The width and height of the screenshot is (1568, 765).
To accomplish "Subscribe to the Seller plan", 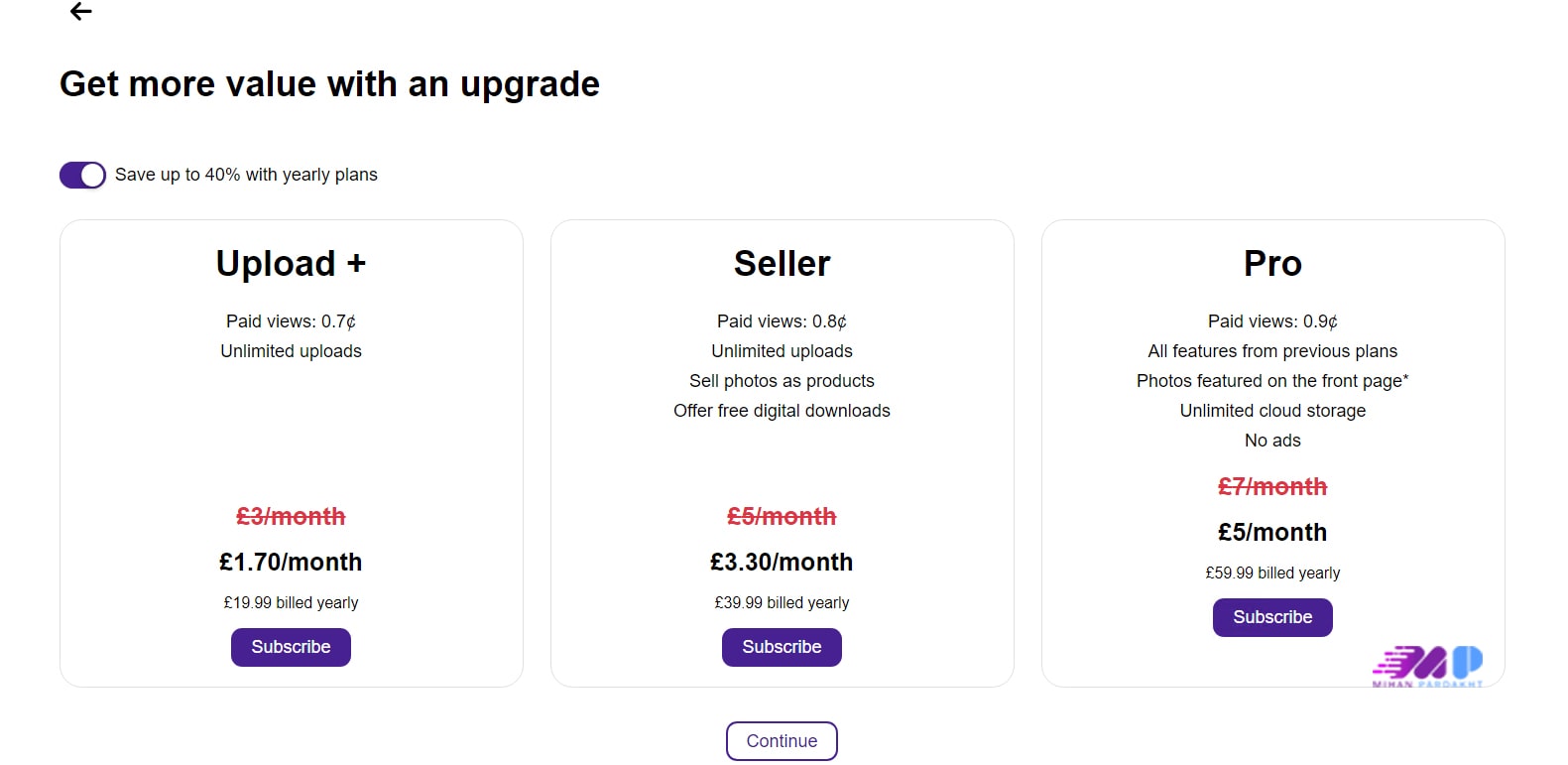I will click(x=782, y=647).
